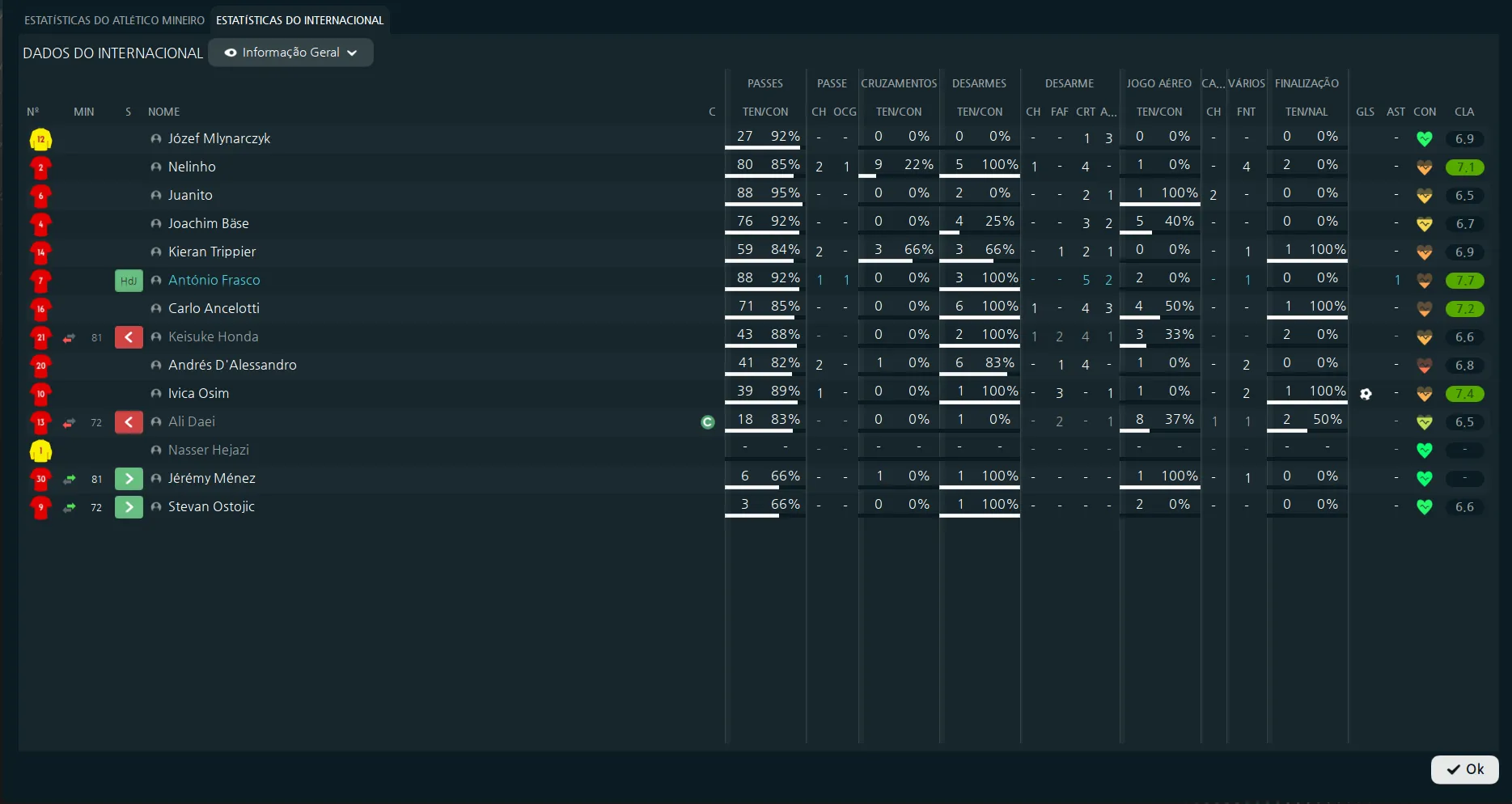The height and width of the screenshot is (804, 1512).
Task: Click Keisuke Honda's substituted-off red arrow icon
Action: coord(129,337)
